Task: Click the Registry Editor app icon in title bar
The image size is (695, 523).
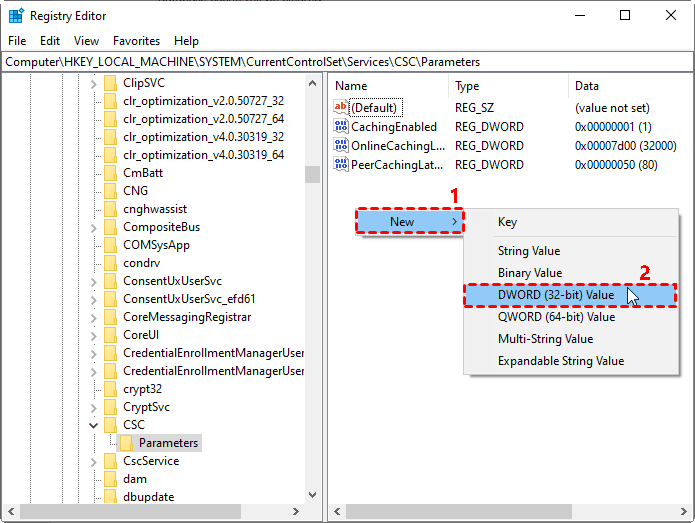Action: pyautogui.click(x=16, y=16)
